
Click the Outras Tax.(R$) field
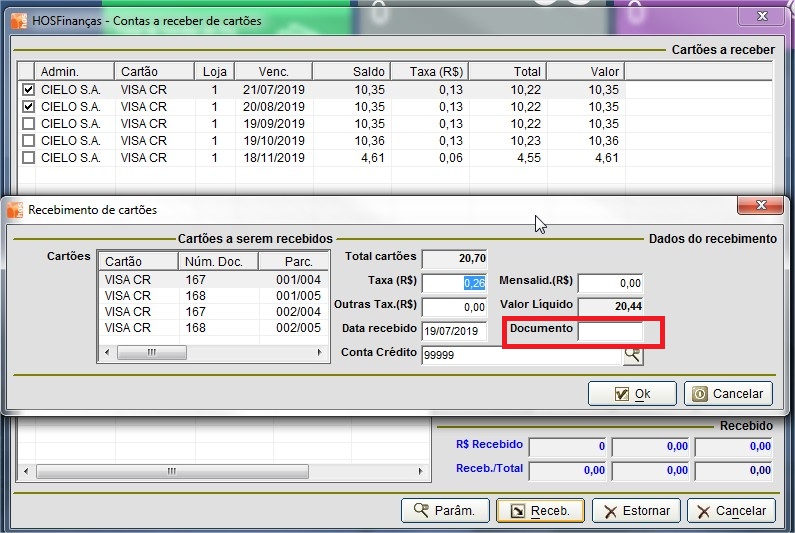[454, 307]
